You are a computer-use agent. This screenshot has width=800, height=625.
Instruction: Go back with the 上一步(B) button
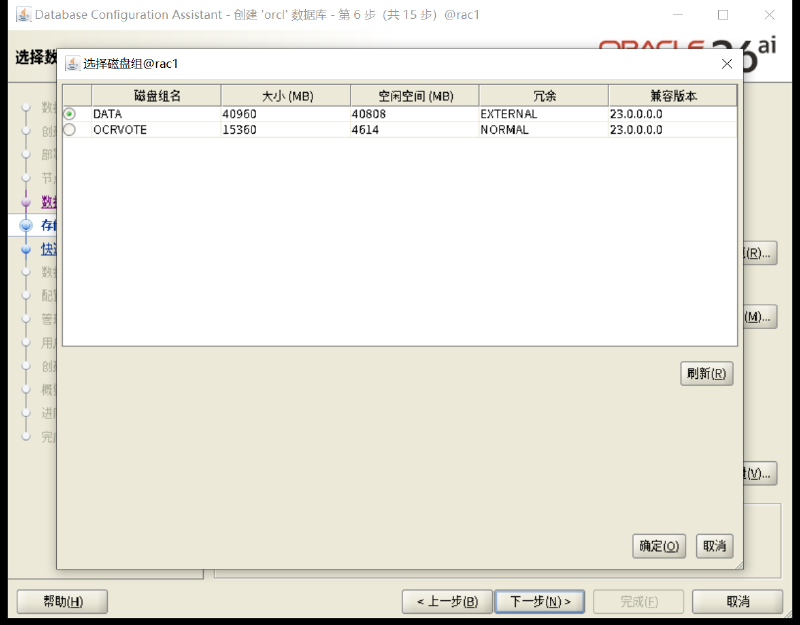pyautogui.click(x=447, y=602)
